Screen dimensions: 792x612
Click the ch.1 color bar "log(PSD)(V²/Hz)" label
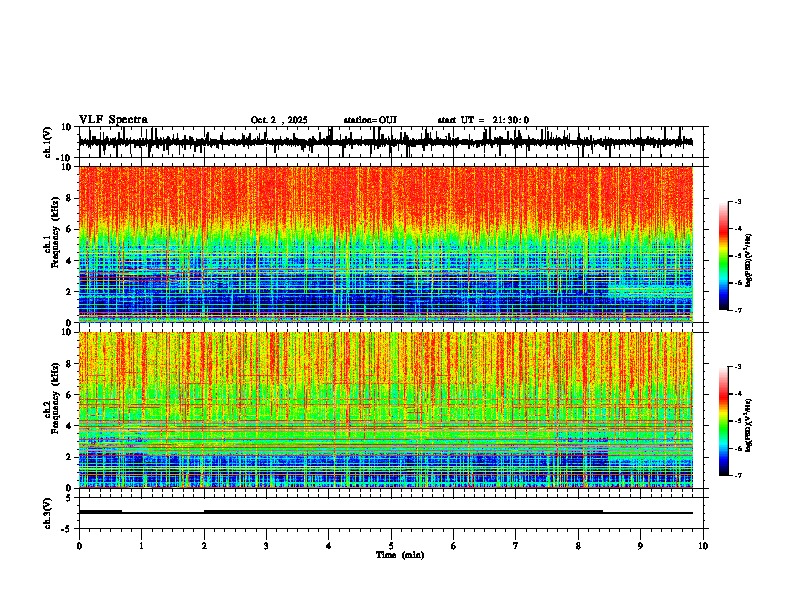[x=749, y=260]
